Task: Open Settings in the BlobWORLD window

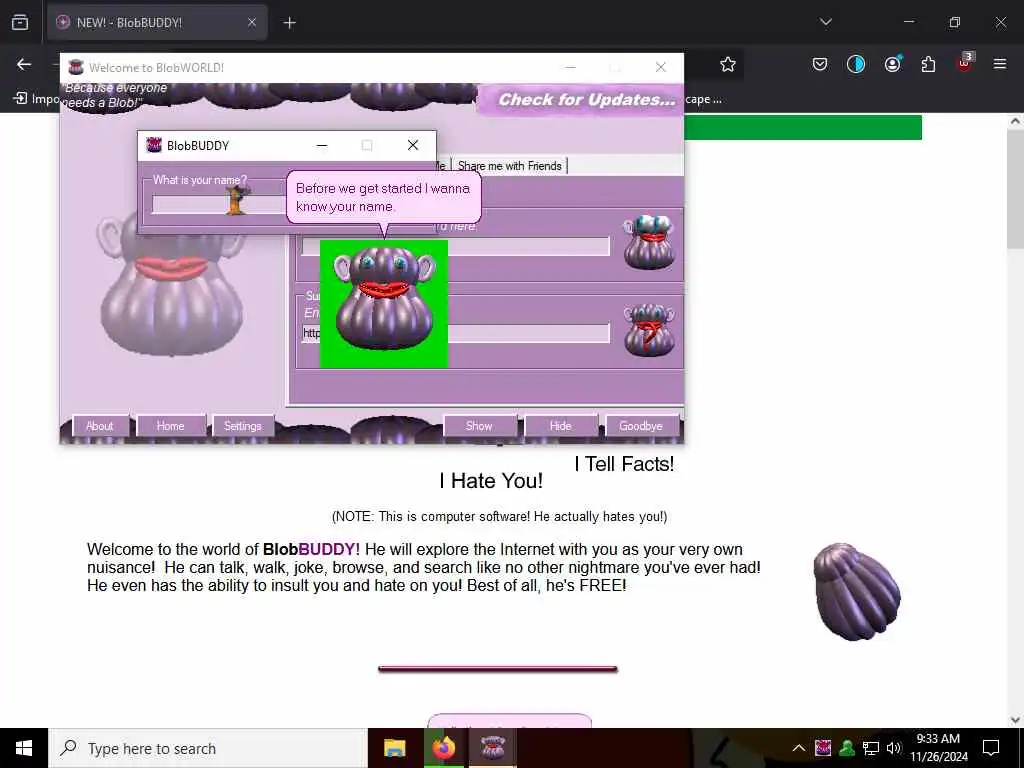Action: click(243, 426)
